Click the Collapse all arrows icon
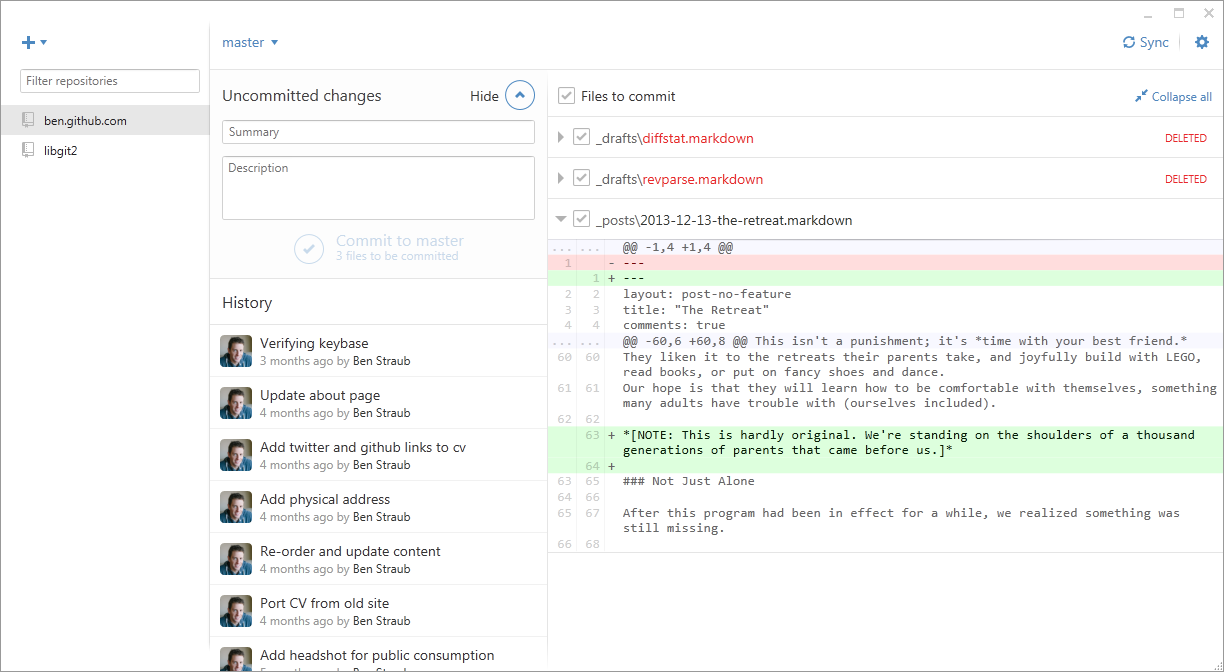 [1141, 97]
